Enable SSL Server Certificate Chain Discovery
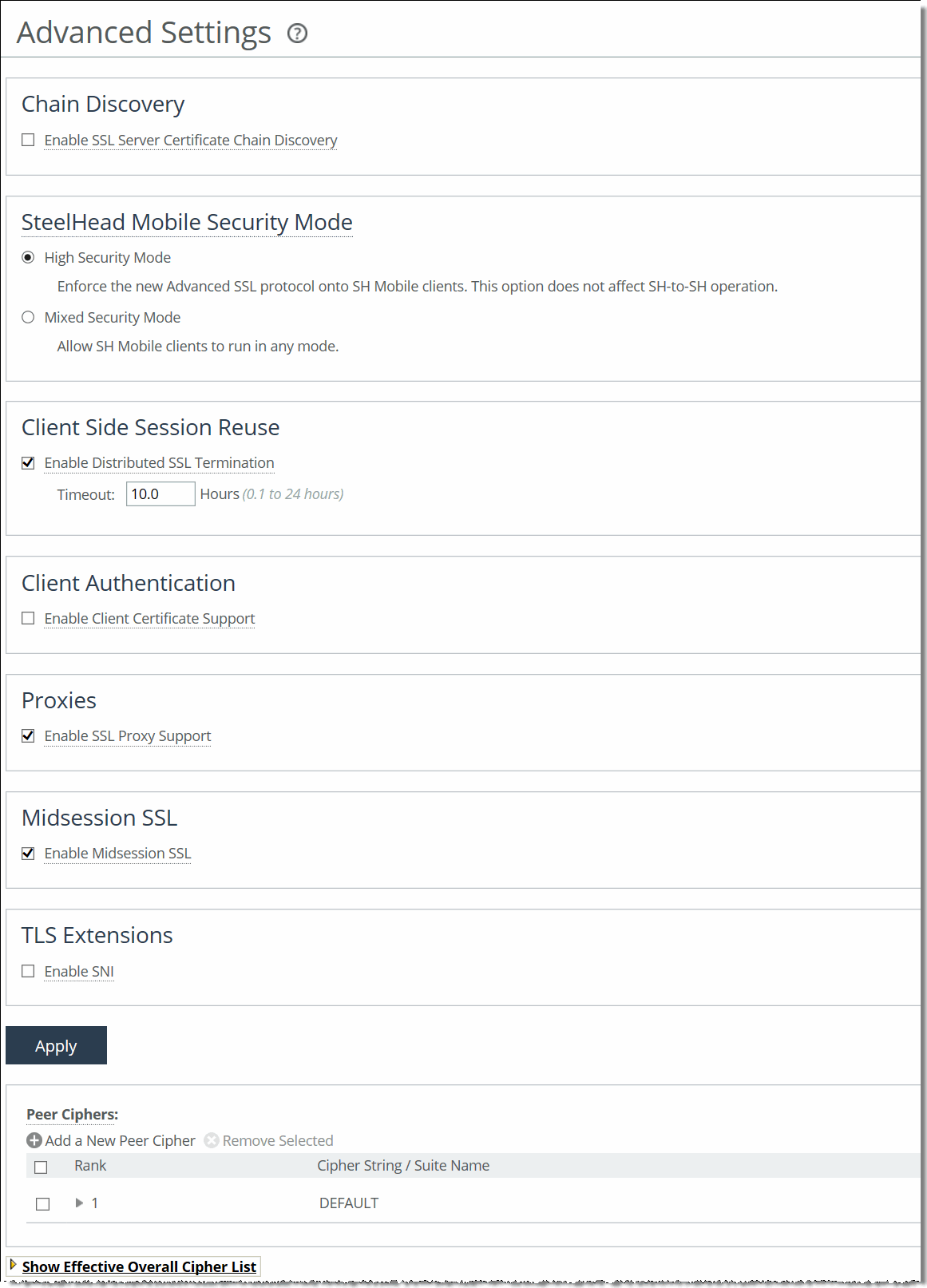The height and width of the screenshot is (1288, 927). click(x=28, y=139)
